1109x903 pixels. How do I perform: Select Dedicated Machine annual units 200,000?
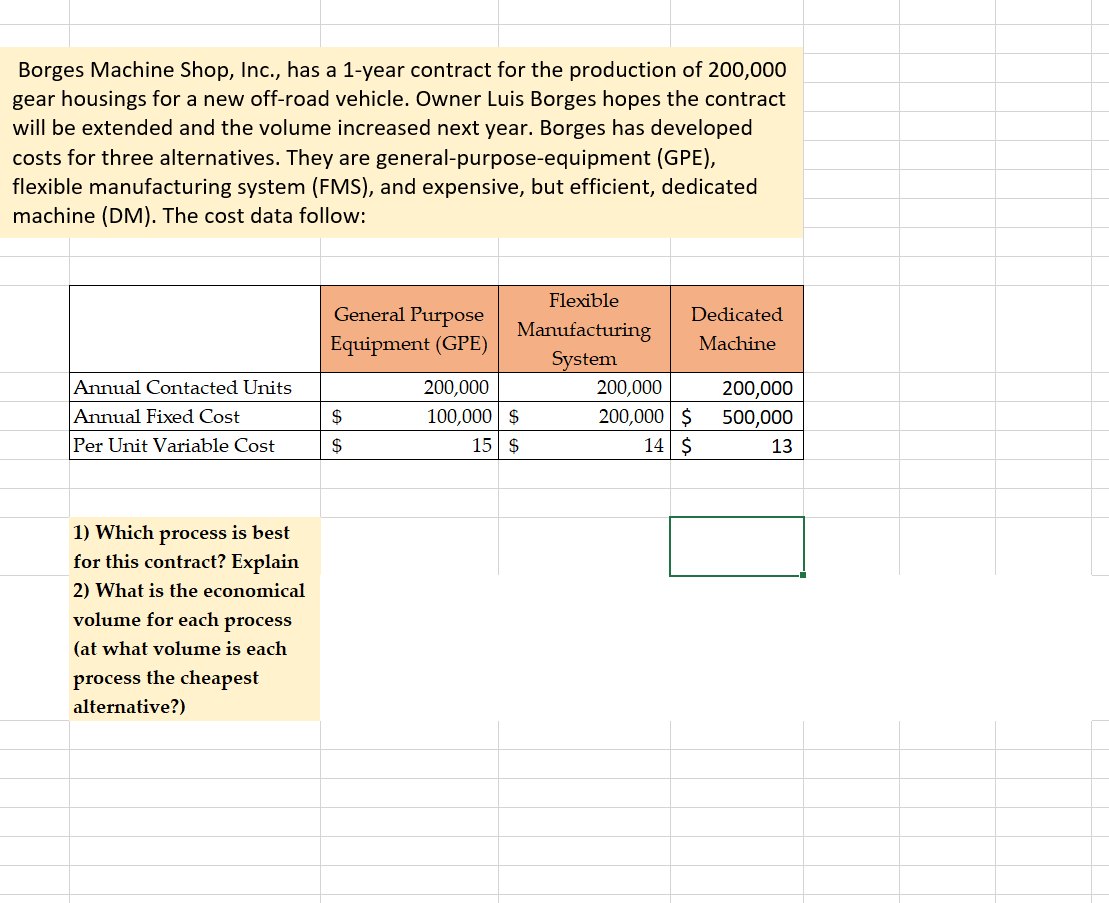pos(737,388)
